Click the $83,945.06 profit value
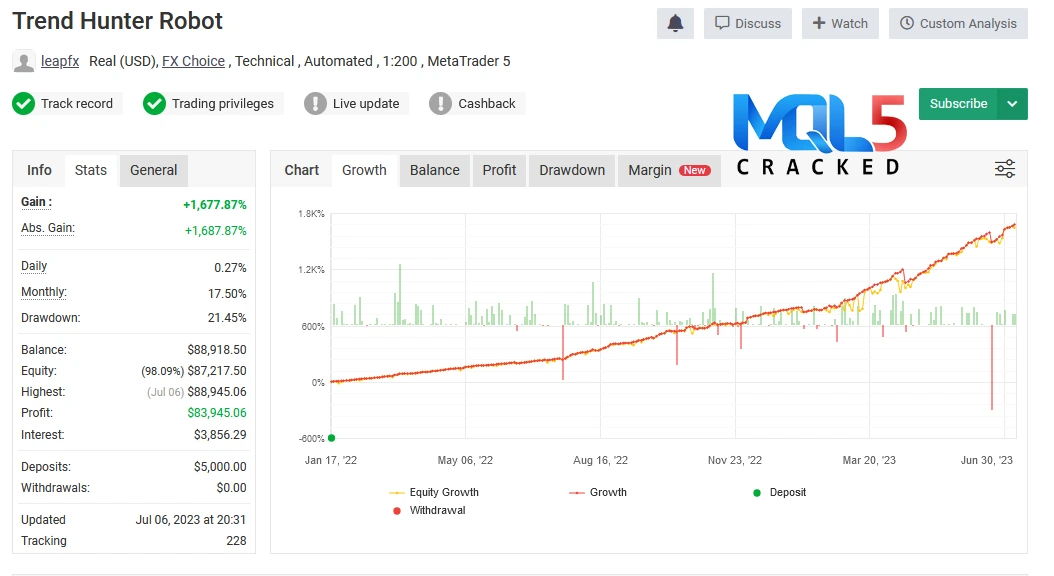1054x576 pixels. click(x=216, y=413)
